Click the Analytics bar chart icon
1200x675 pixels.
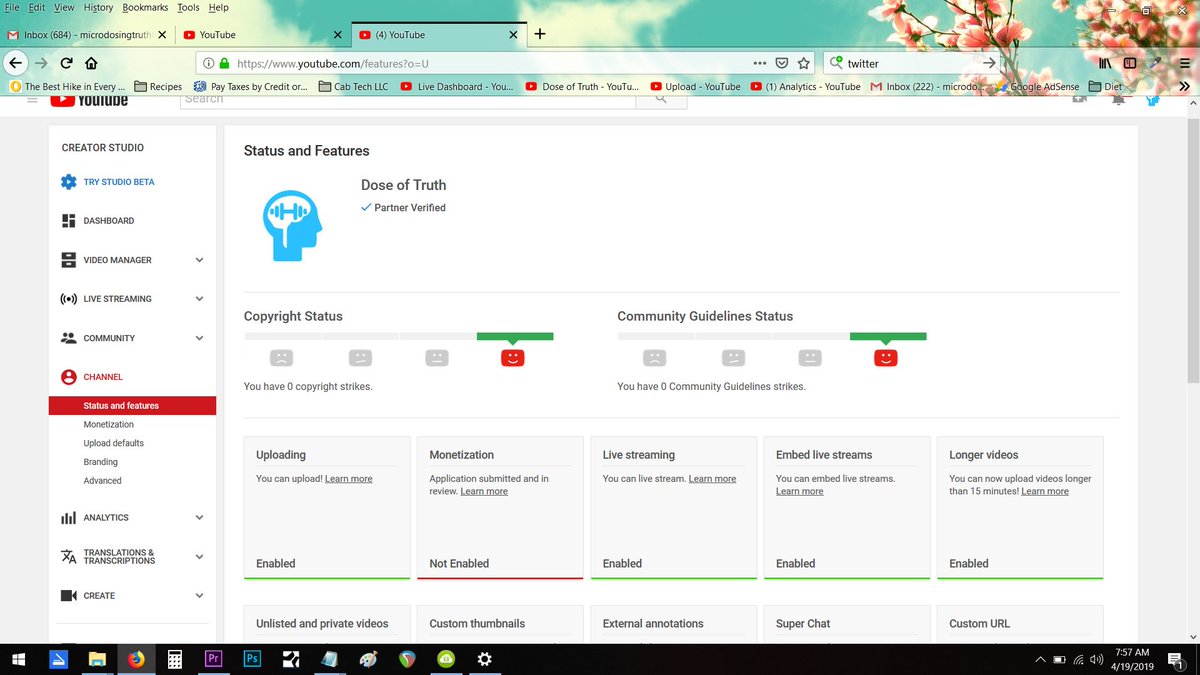point(68,518)
